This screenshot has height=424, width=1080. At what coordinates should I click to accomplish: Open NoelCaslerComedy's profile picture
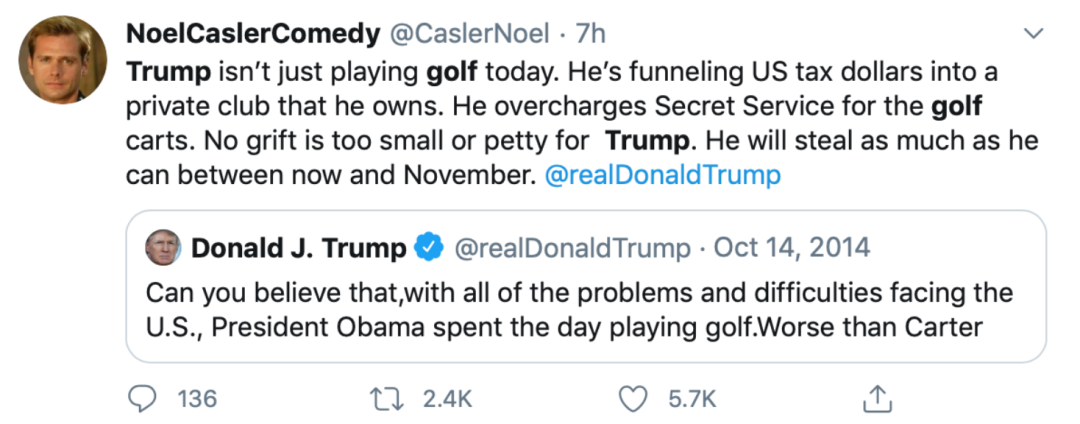pyautogui.click(x=63, y=59)
